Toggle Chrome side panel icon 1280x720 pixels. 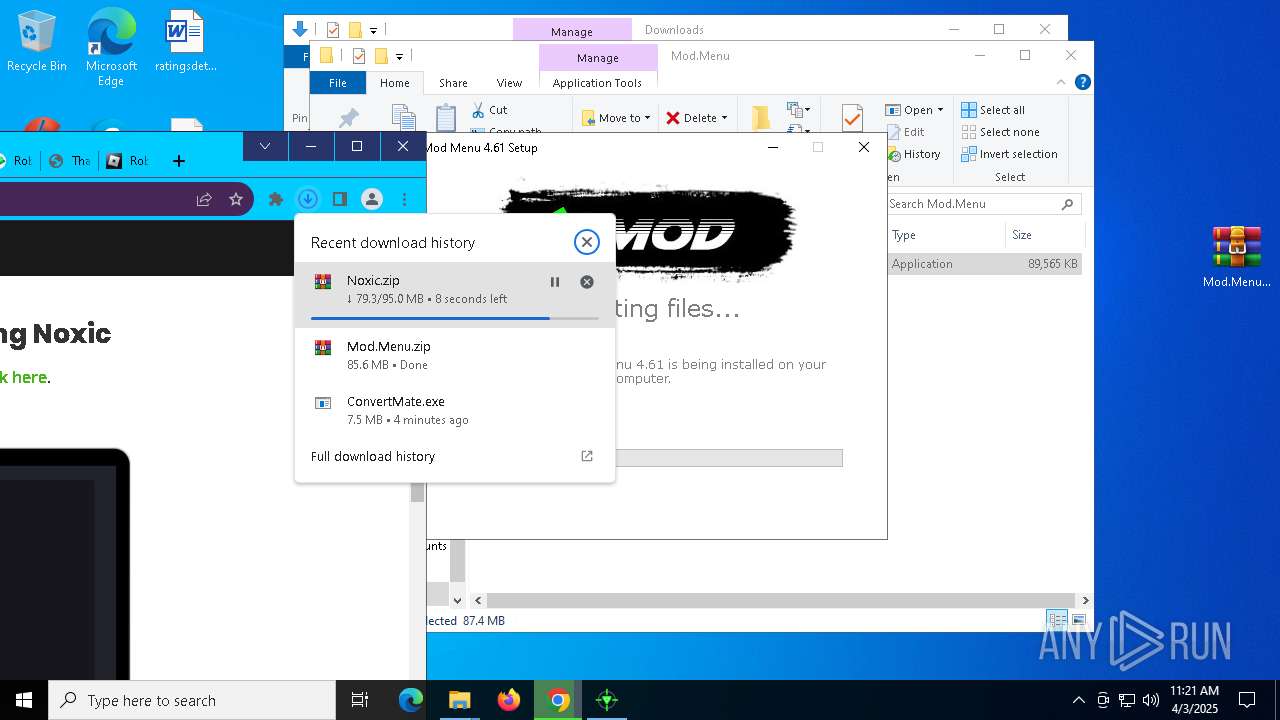[x=340, y=199]
